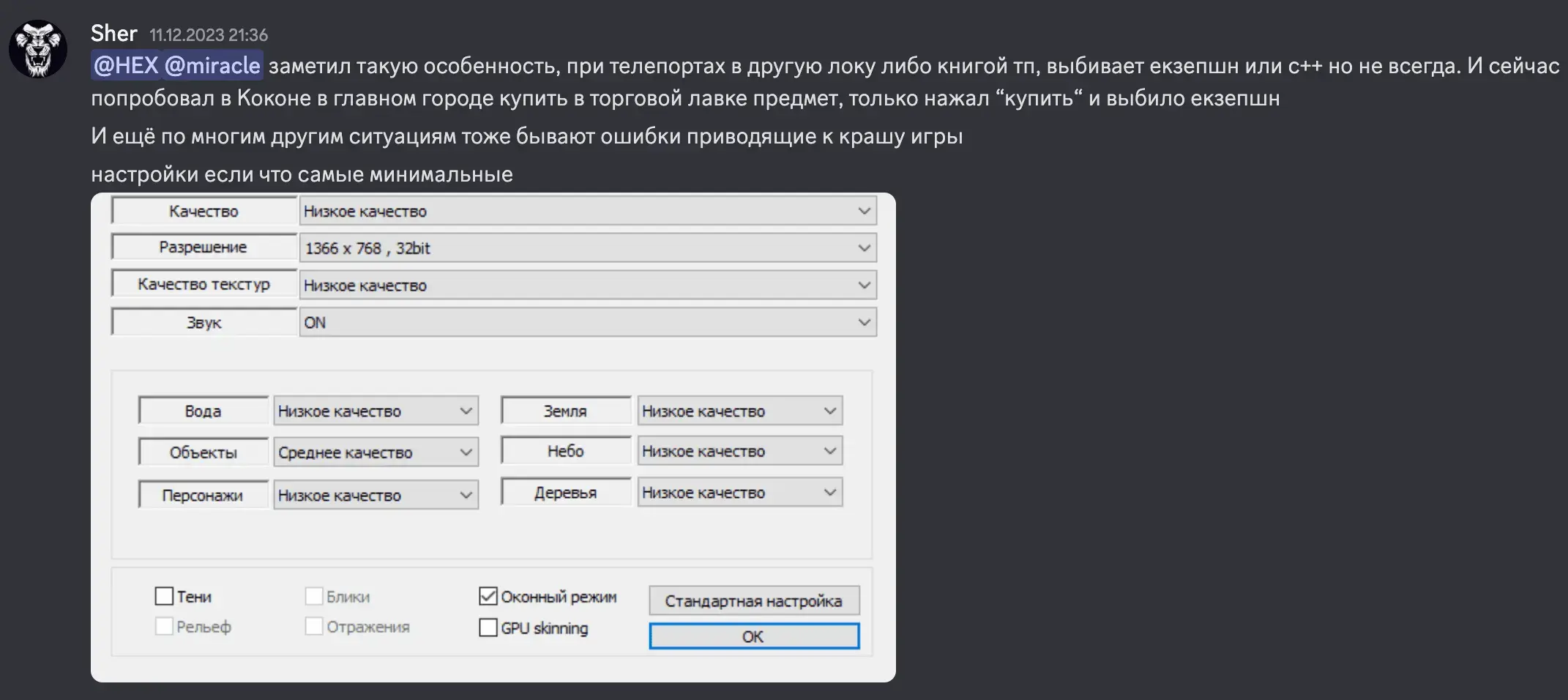The width and height of the screenshot is (1568, 700).
Task: Enable the Тени checkbox
Action: tap(164, 596)
